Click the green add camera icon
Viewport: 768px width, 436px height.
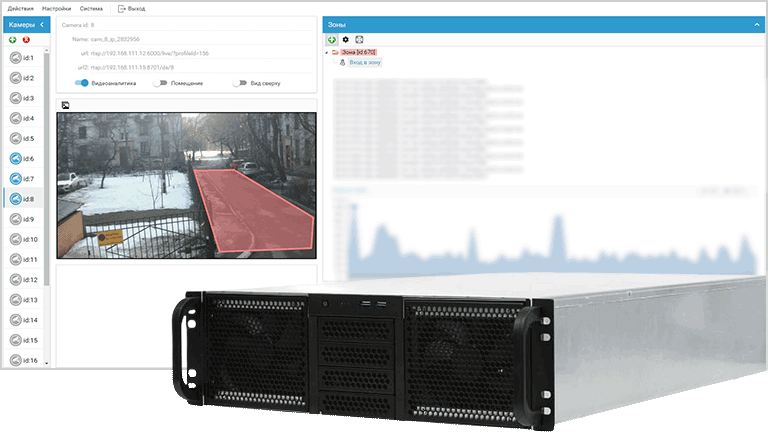pos(12,40)
